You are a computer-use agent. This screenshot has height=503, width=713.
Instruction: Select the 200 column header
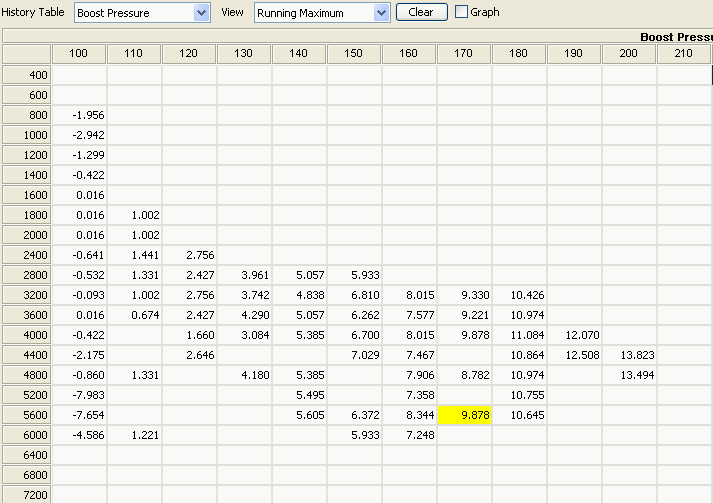[x=629, y=53]
